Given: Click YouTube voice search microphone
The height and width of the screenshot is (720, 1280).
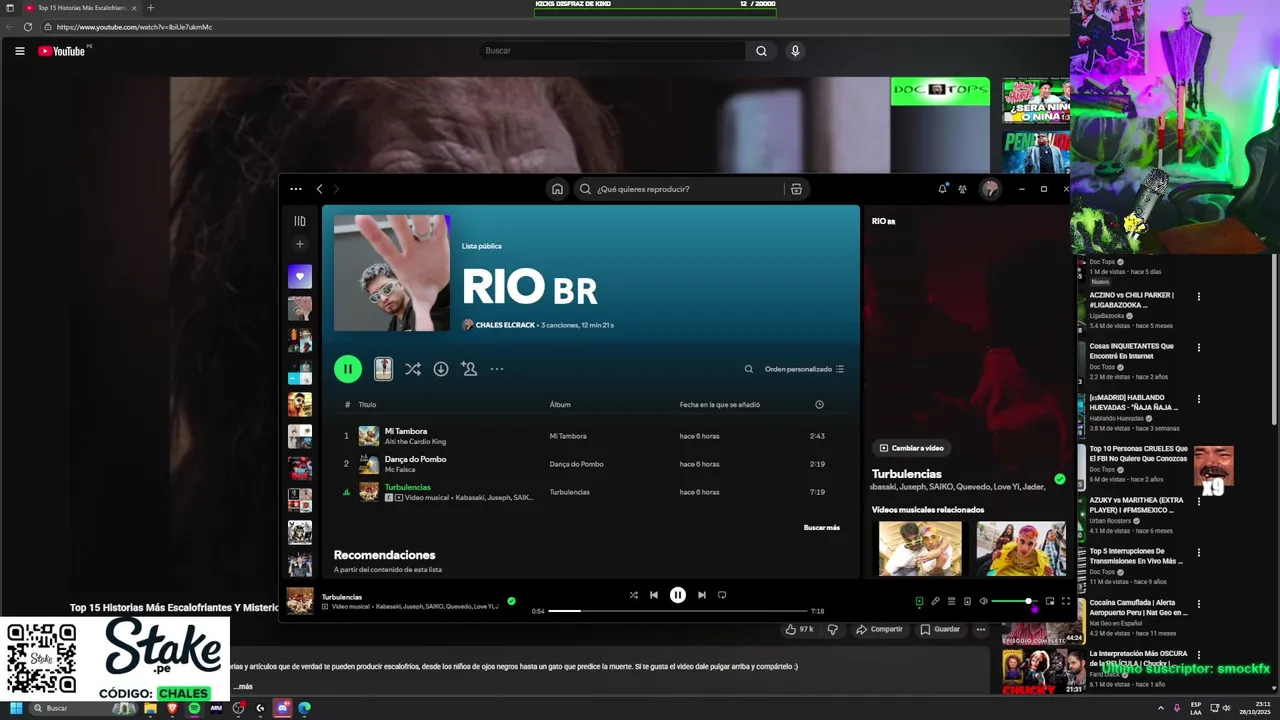Looking at the screenshot, I should click(795, 51).
